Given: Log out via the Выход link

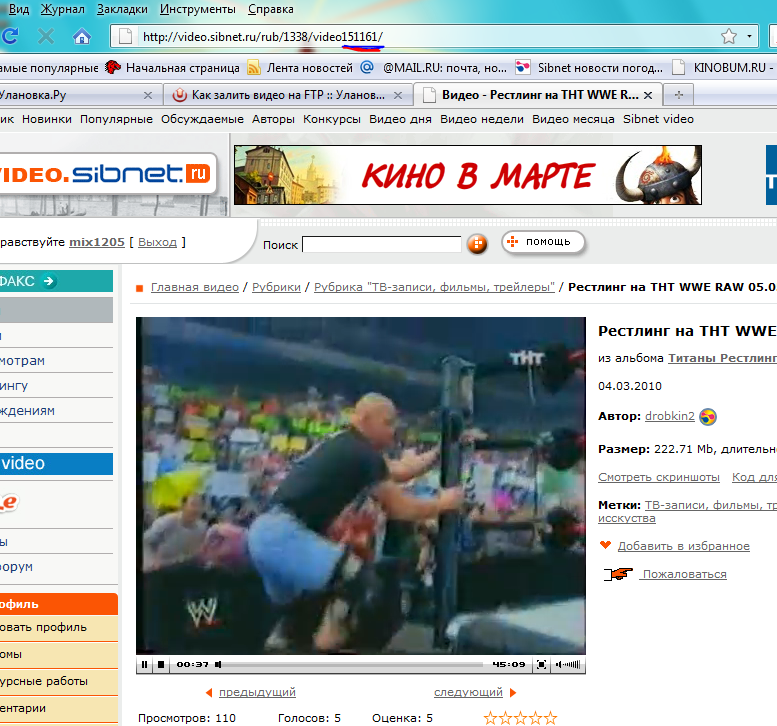Looking at the screenshot, I should [157, 242].
